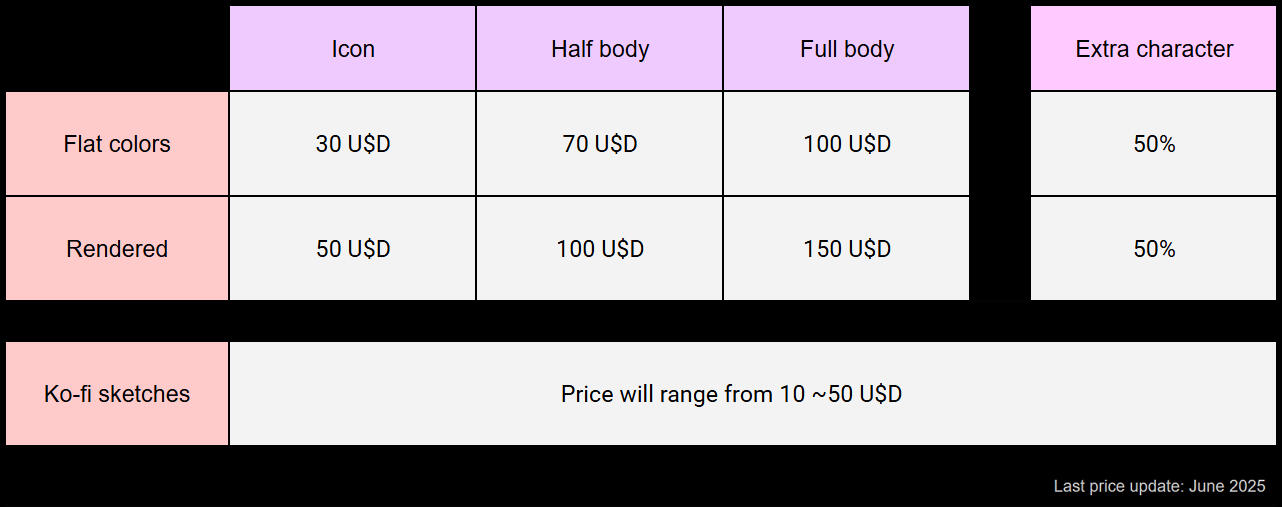Viewport: 1282px width, 507px height.
Task: Click the Last price update note
Action: pos(1159,486)
